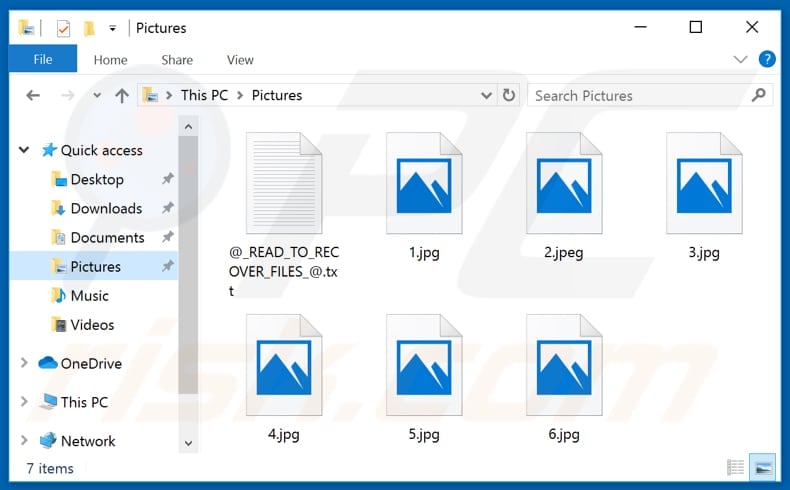Switch to the View ribbon tab
The width and height of the screenshot is (790, 490).
pos(240,60)
